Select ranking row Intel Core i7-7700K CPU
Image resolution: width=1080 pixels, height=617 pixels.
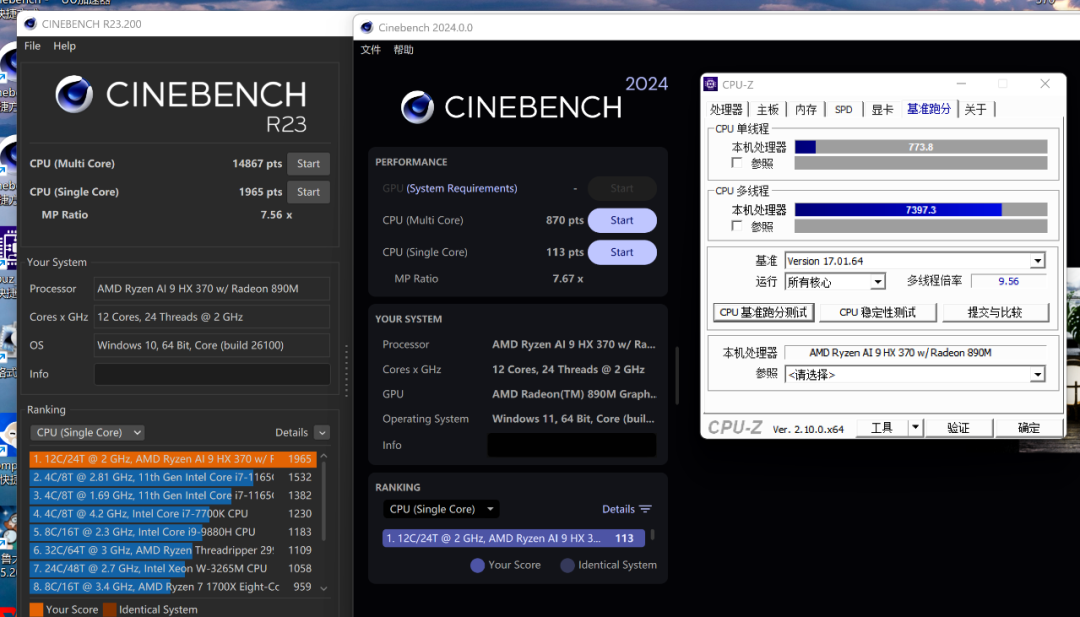173,514
